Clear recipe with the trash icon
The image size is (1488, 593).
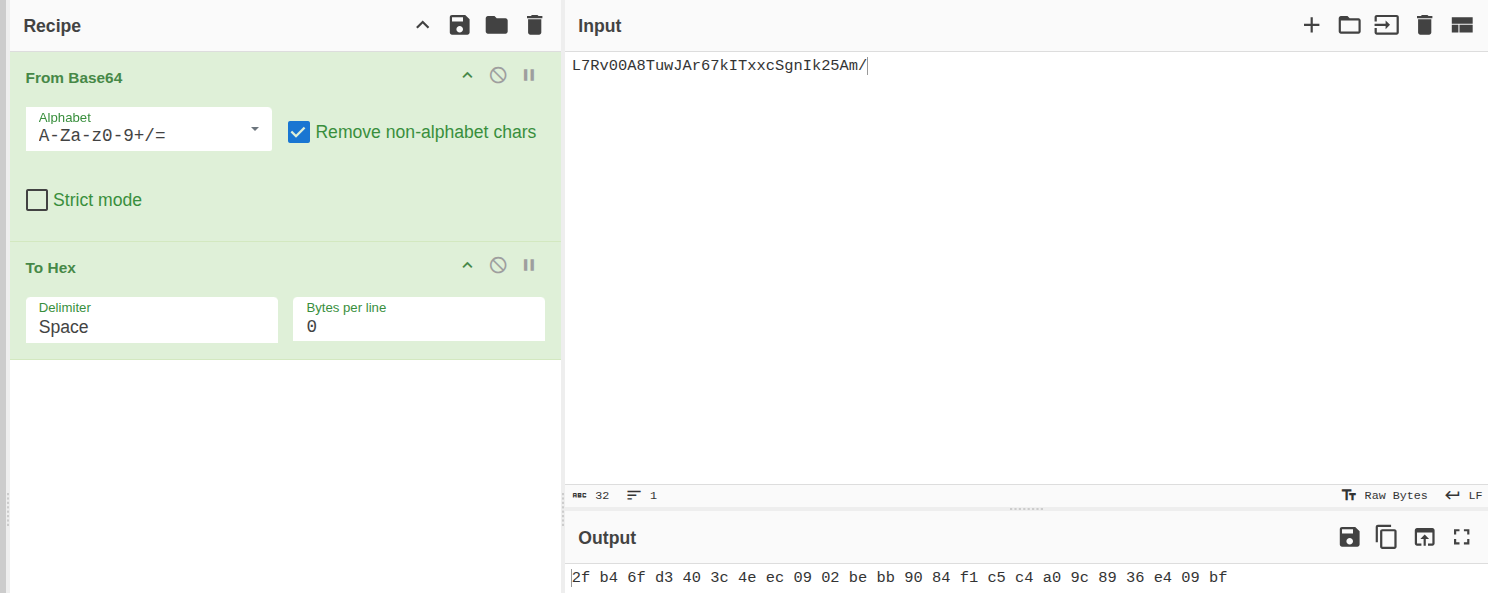(x=535, y=25)
